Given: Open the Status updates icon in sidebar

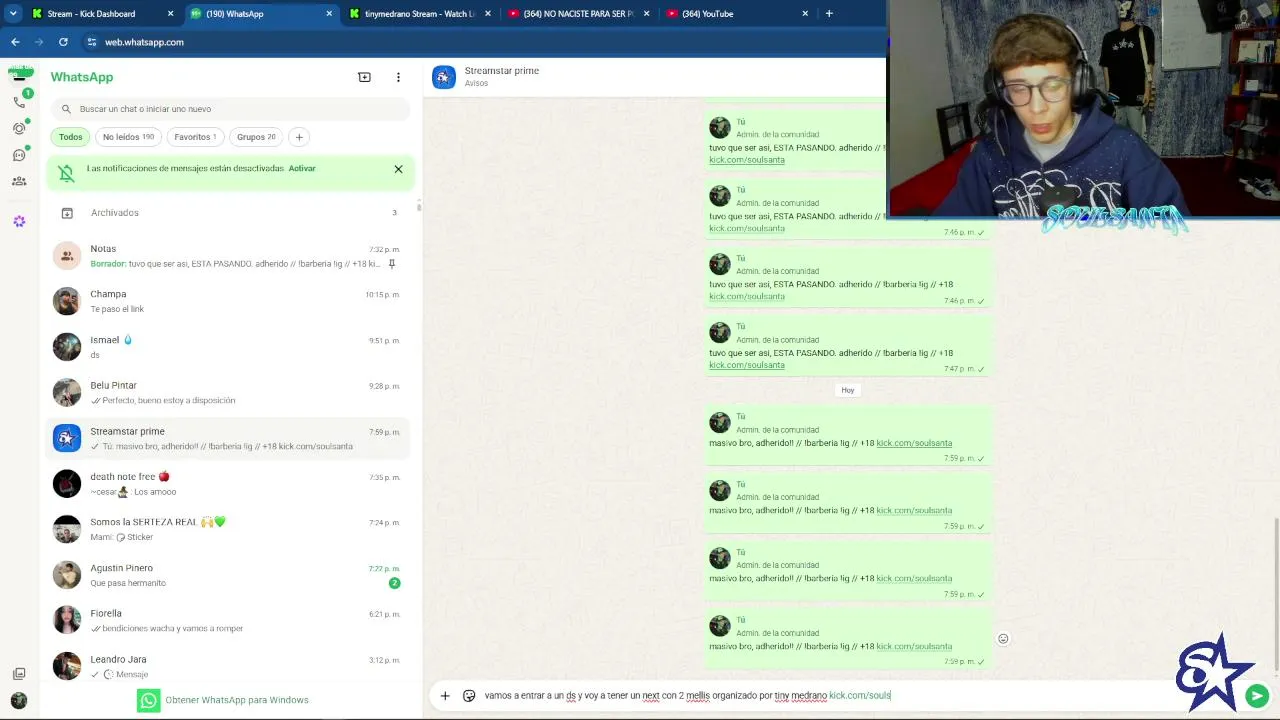Looking at the screenshot, I should [19, 128].
